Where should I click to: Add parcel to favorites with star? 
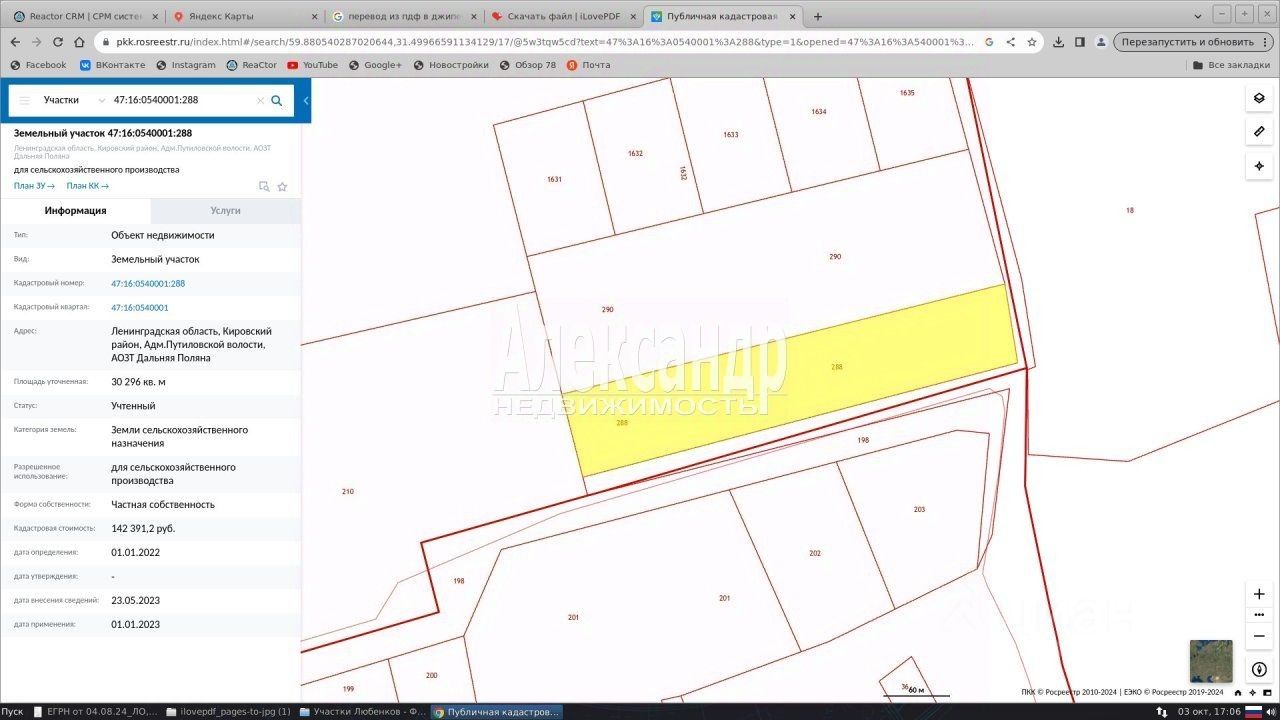[282, 186]
